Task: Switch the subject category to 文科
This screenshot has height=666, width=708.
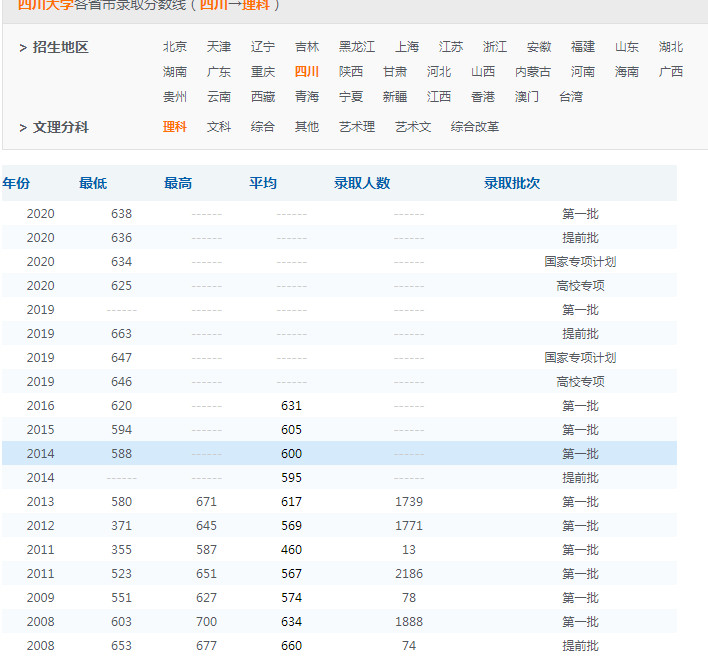Action: [x=219, y=127]
